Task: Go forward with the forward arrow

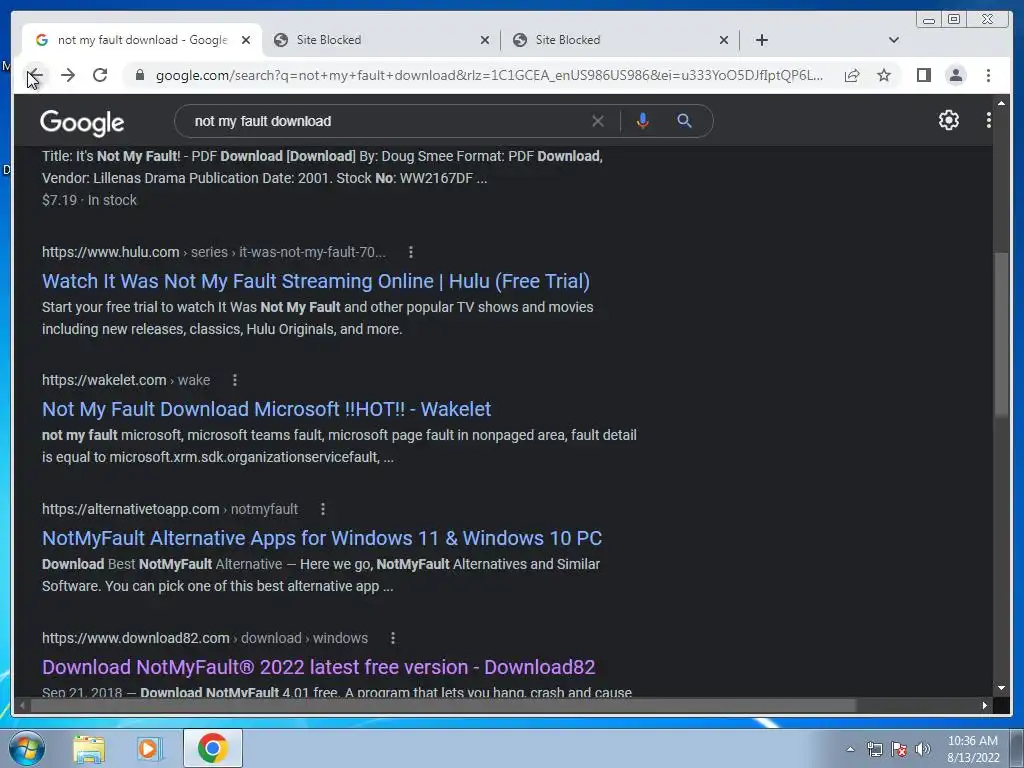Action: point(67,75)
